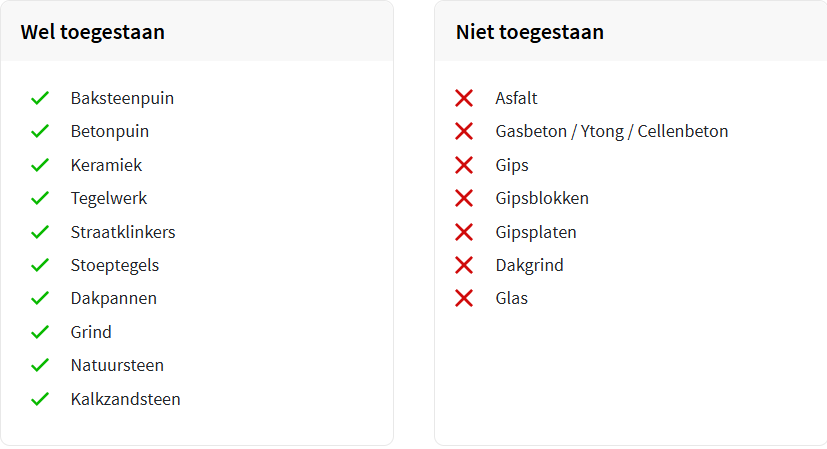Click the Straatklinkers list item text
Image resolution: width=827 pixels, height=449 pixels.
tap(123, 232)
